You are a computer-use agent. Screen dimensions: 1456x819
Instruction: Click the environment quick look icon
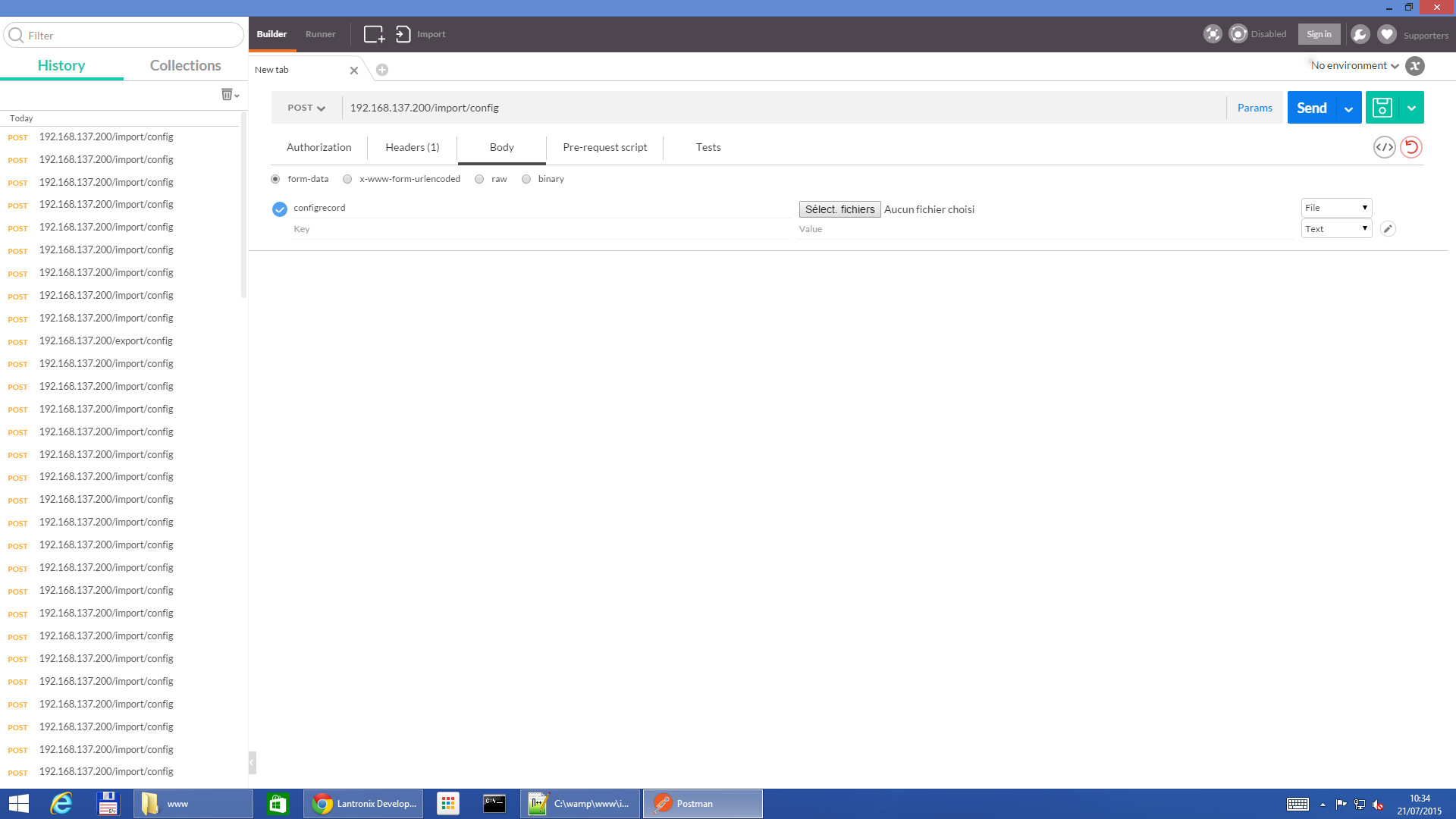(x=1415, y=66)
